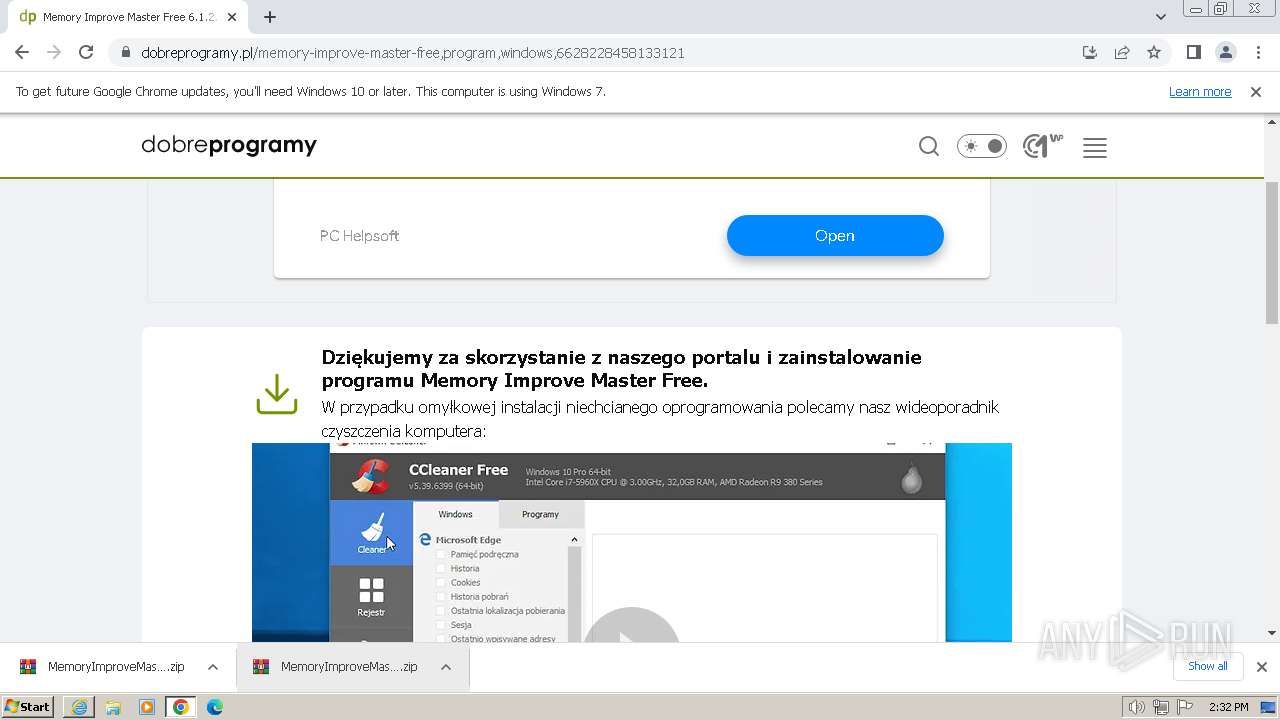1280x720 pixels.
Task: Click the green download arrow icon
Action: pos(277,394)
